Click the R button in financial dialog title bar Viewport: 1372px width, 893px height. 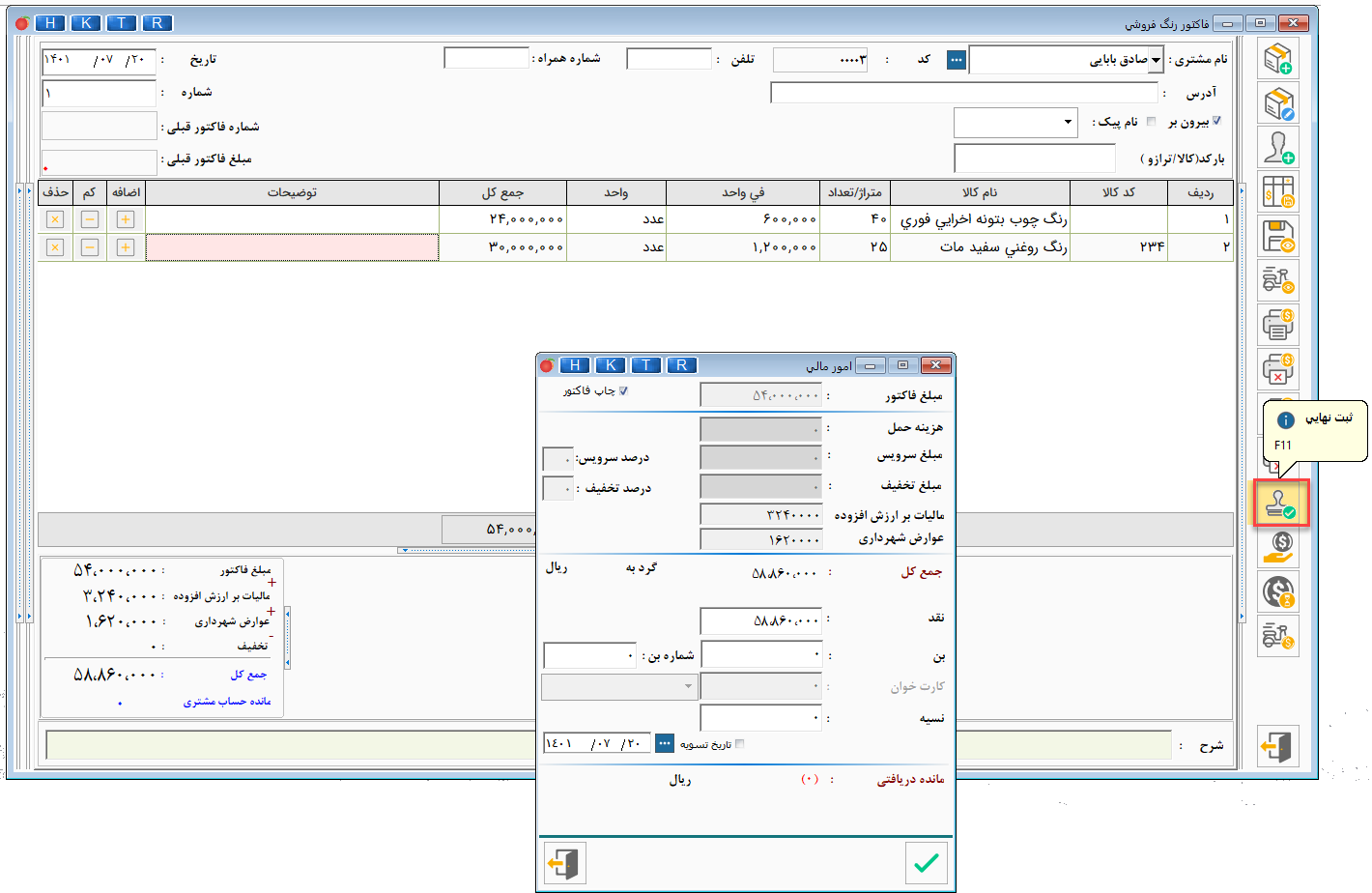(681, 365)
